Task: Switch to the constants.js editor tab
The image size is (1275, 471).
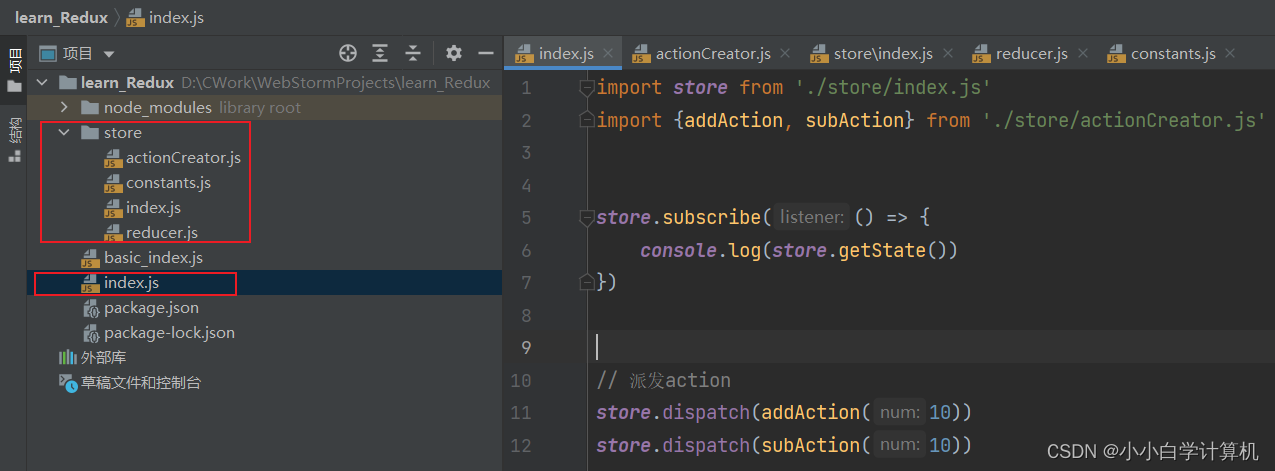Action: click(1173, 53)
